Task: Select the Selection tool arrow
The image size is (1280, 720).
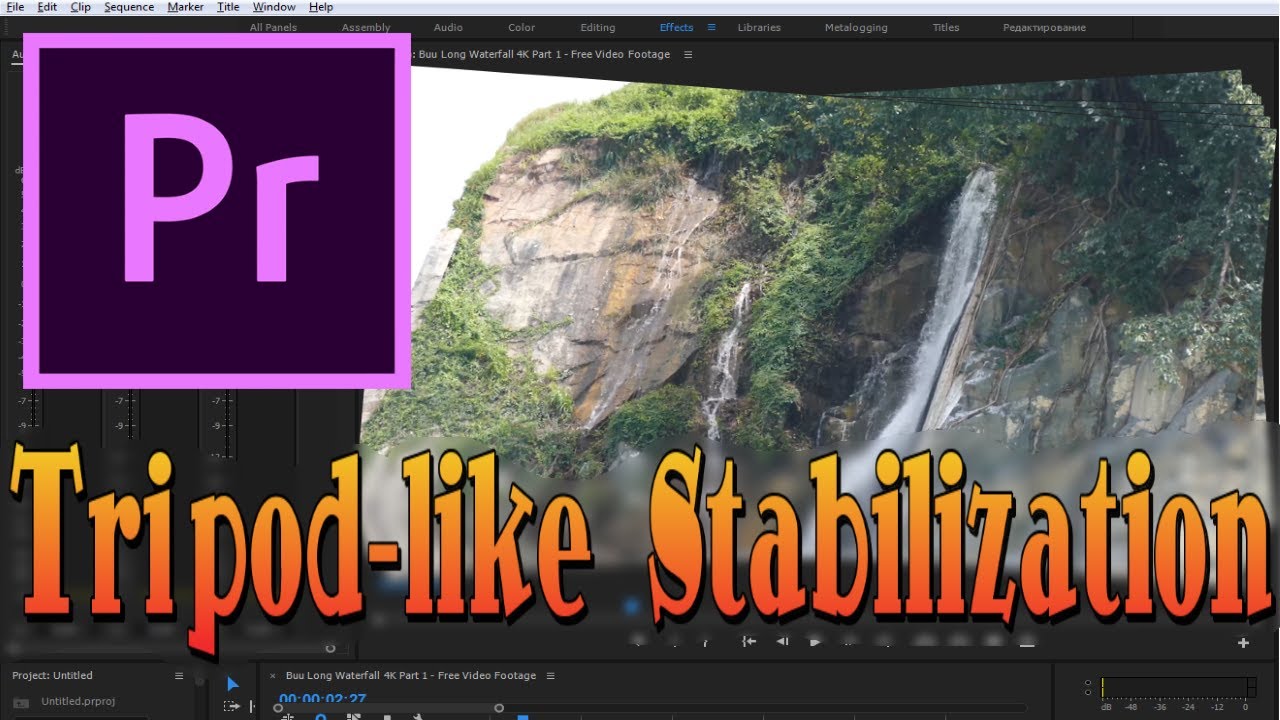Action: pos(232,684)
